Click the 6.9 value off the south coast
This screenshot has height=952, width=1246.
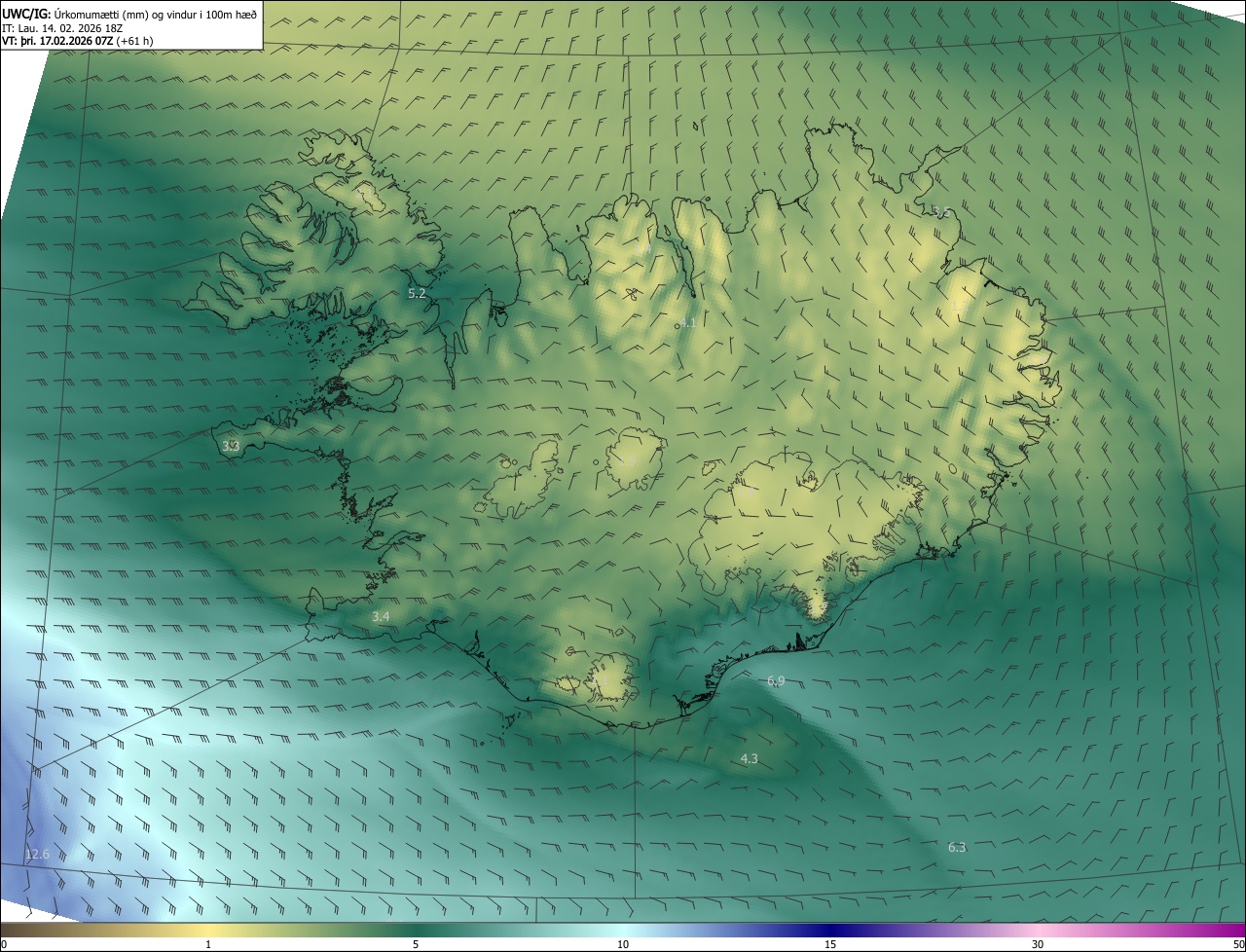tap(776, 680)
